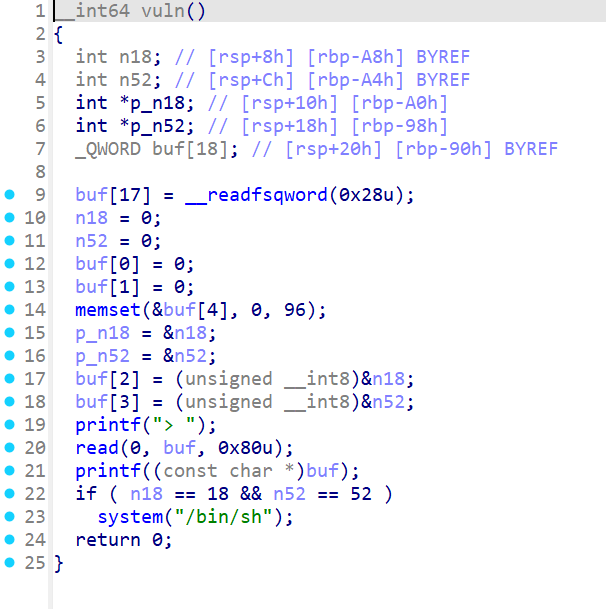Image resolution: width=606 pixels, height=609 pixels.
Task: Toggle breakpoint dot on line 20
Action: coord(9,447)
